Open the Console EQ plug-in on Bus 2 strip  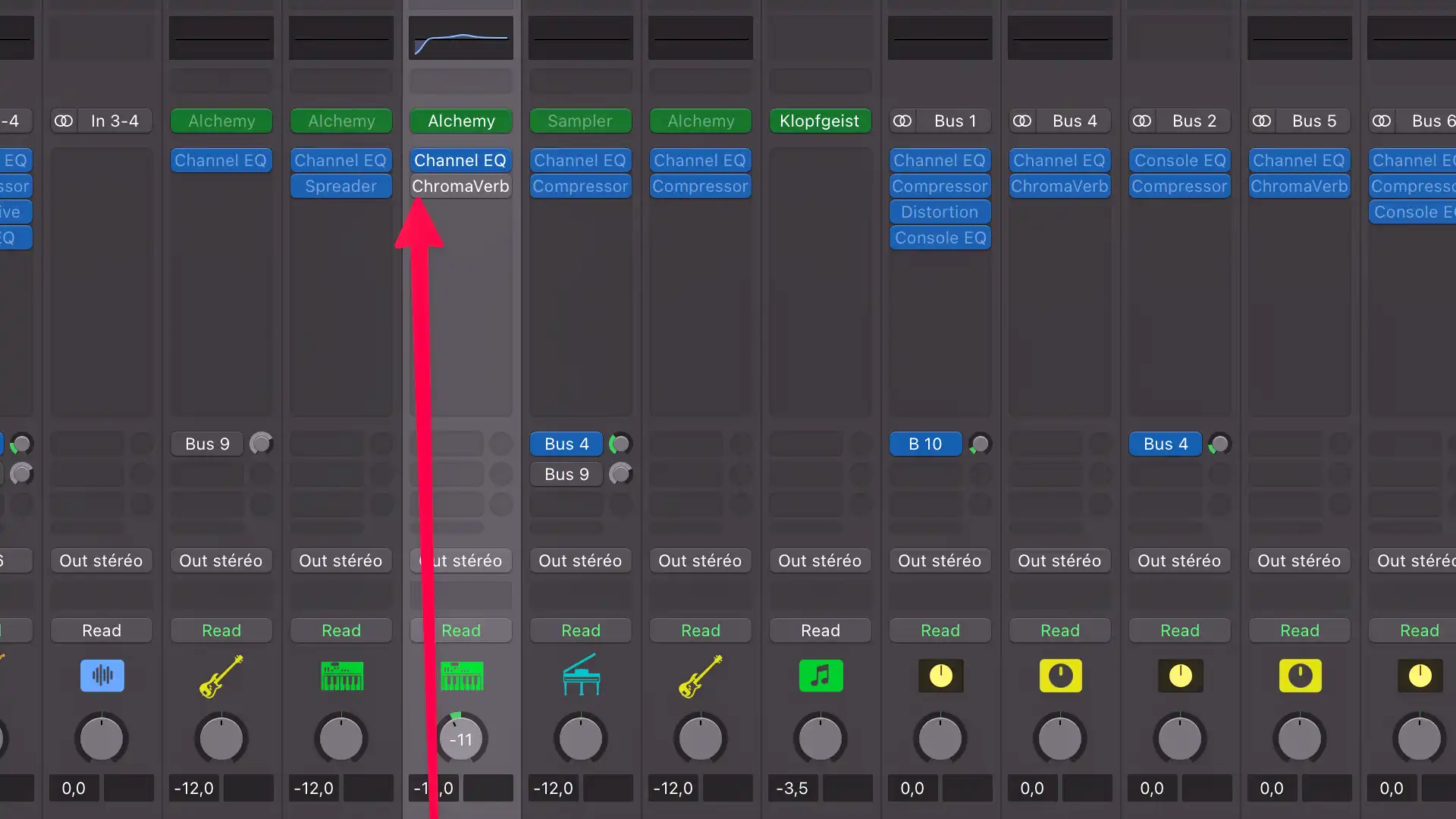pyautogui.click(x=1180, y=160)
